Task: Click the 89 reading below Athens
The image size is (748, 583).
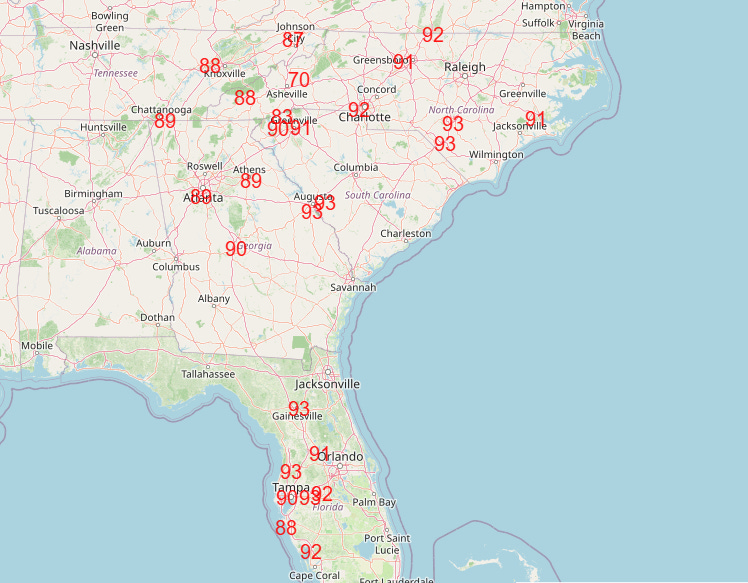Action: click(251, 181)
